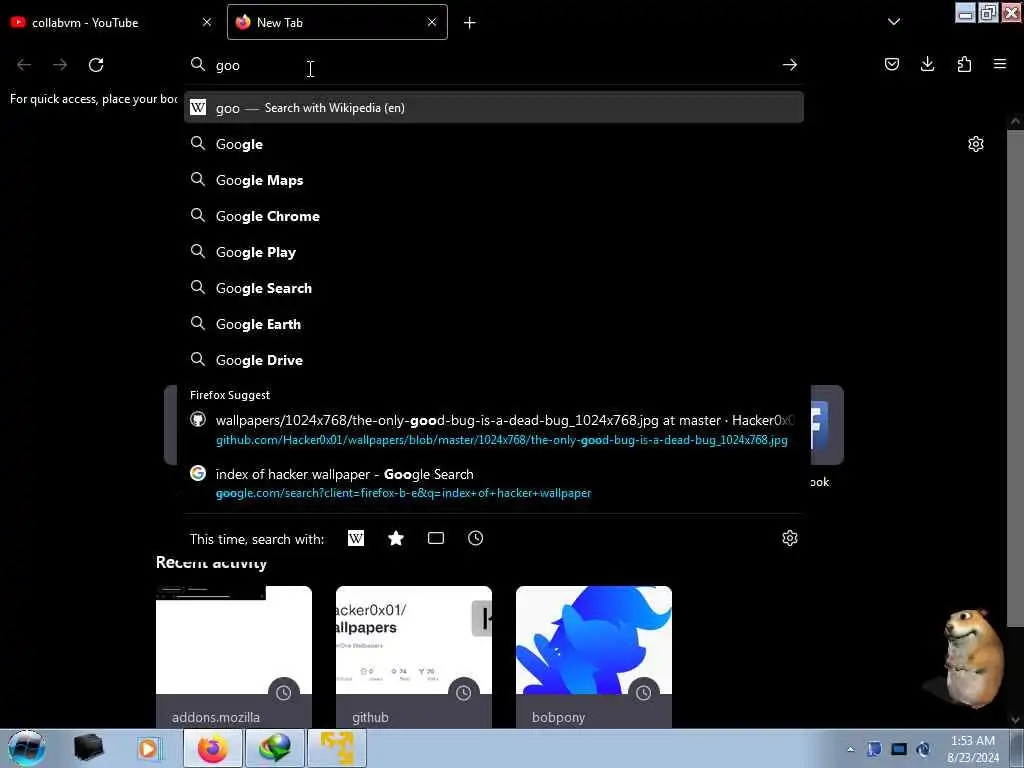Viewport: 1024px width, 768px height.
Task: Choose the Google Earth suggestion
Action: pos(494,324)
